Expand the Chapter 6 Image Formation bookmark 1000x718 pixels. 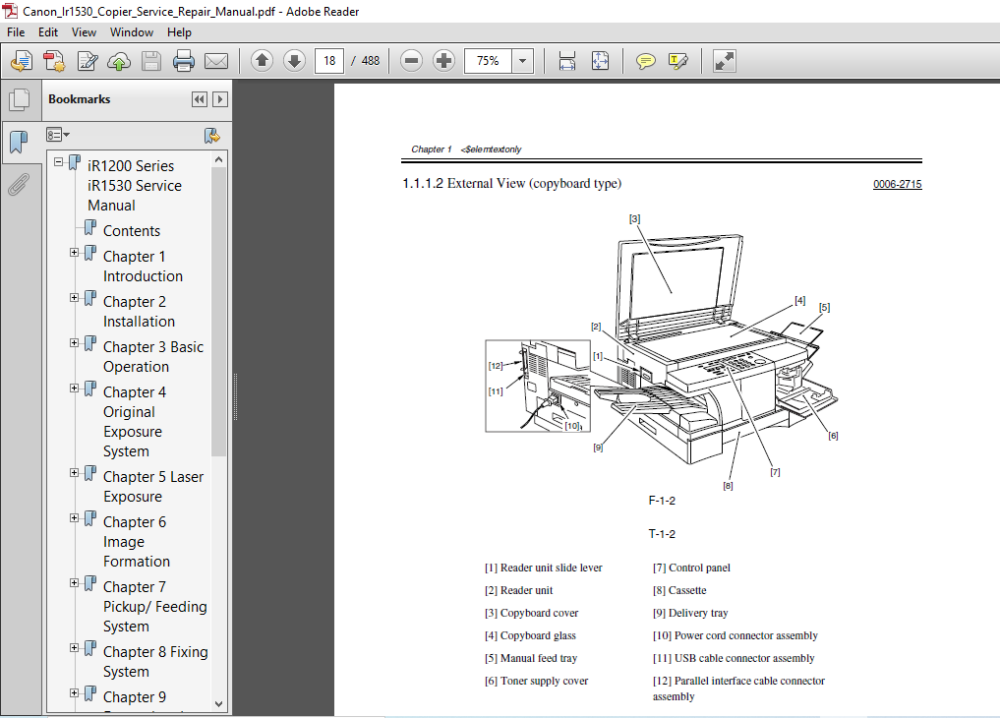pyautogui.click(x=75, y=518)
